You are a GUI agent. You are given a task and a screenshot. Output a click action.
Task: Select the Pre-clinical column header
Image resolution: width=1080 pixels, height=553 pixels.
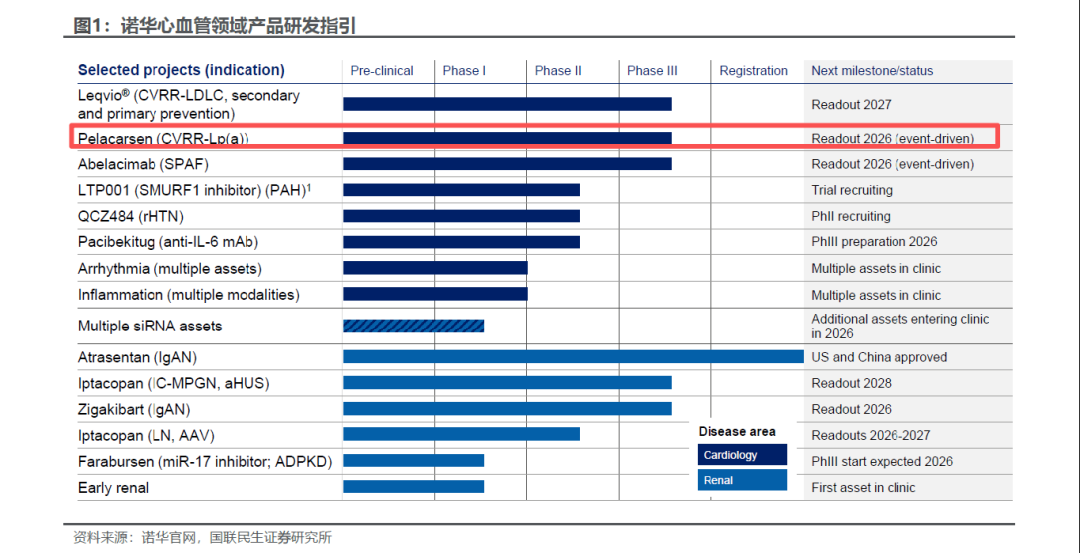click(382, 71)
